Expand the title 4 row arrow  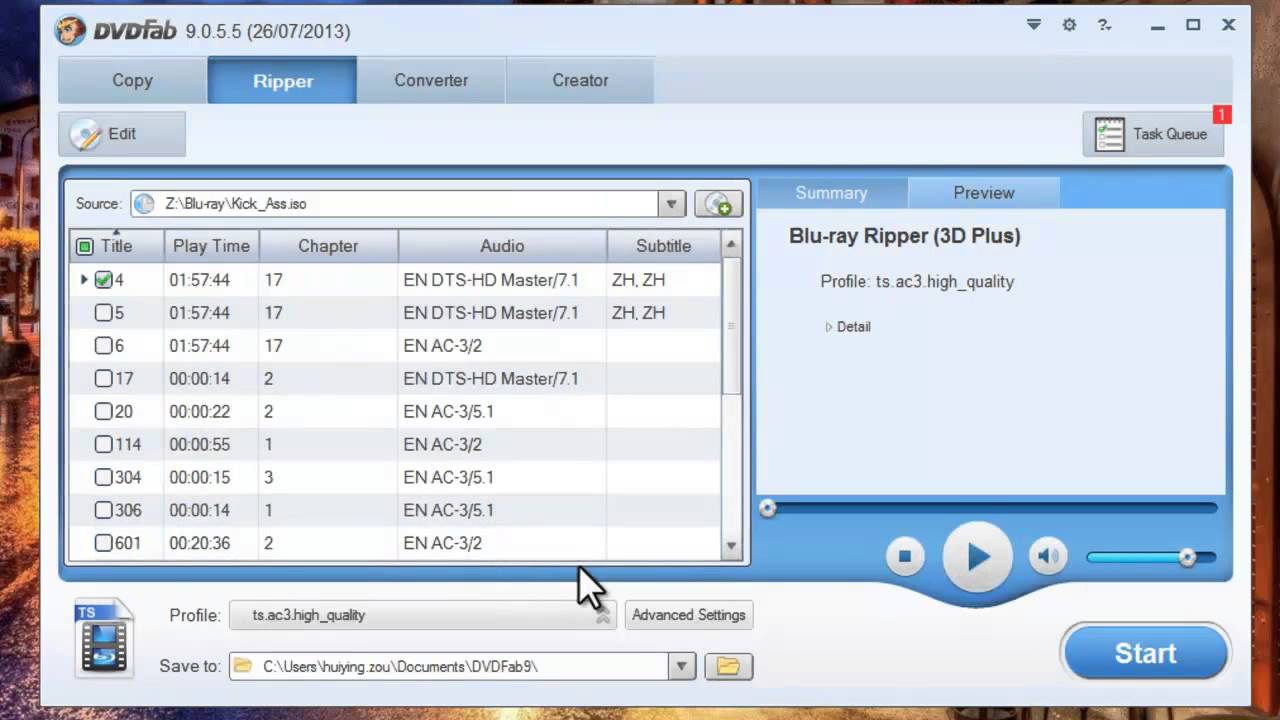[x=84, y=280]
